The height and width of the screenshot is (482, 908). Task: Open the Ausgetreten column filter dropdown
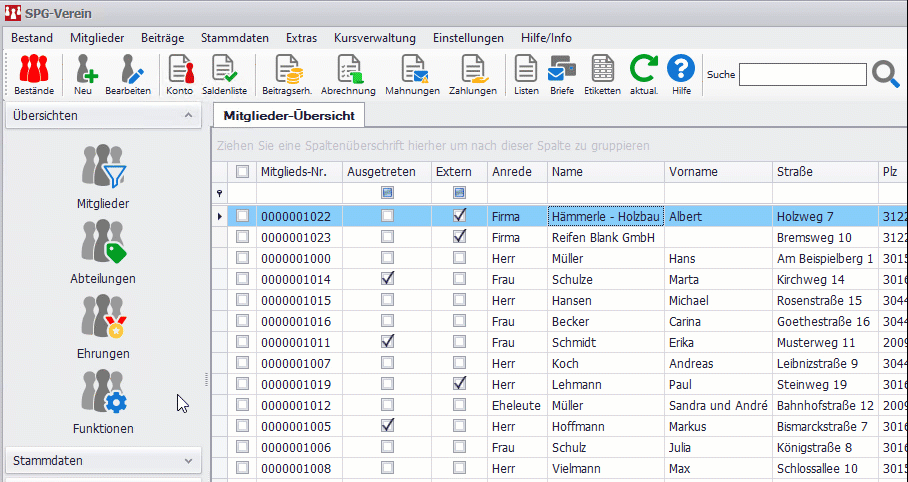click(387, 192)
